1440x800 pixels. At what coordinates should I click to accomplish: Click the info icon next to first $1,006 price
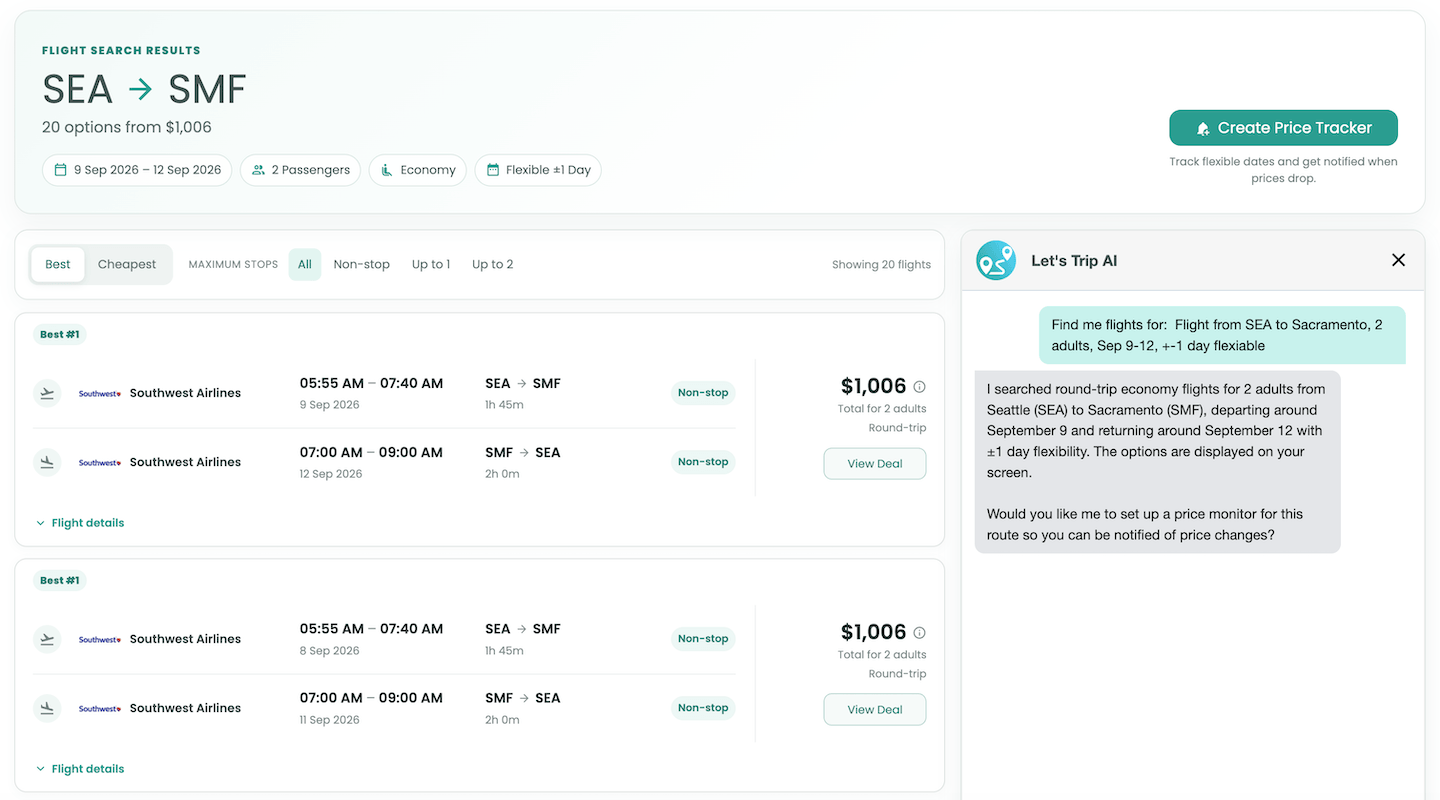pyautogui.click(x=919, y=386)
